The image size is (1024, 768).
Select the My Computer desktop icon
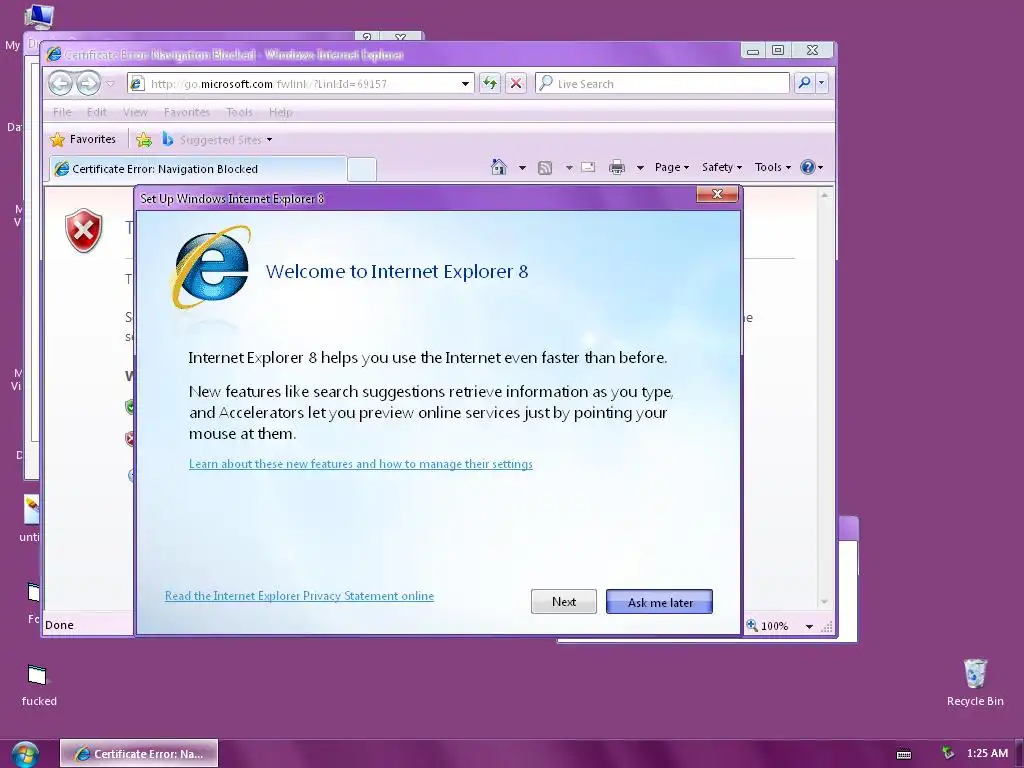point(38,17)
